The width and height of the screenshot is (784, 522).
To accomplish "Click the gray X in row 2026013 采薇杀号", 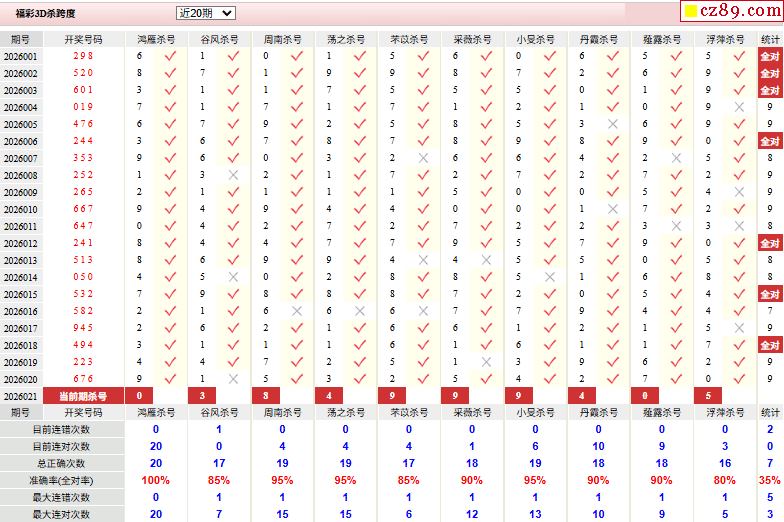I will [486, 260].
